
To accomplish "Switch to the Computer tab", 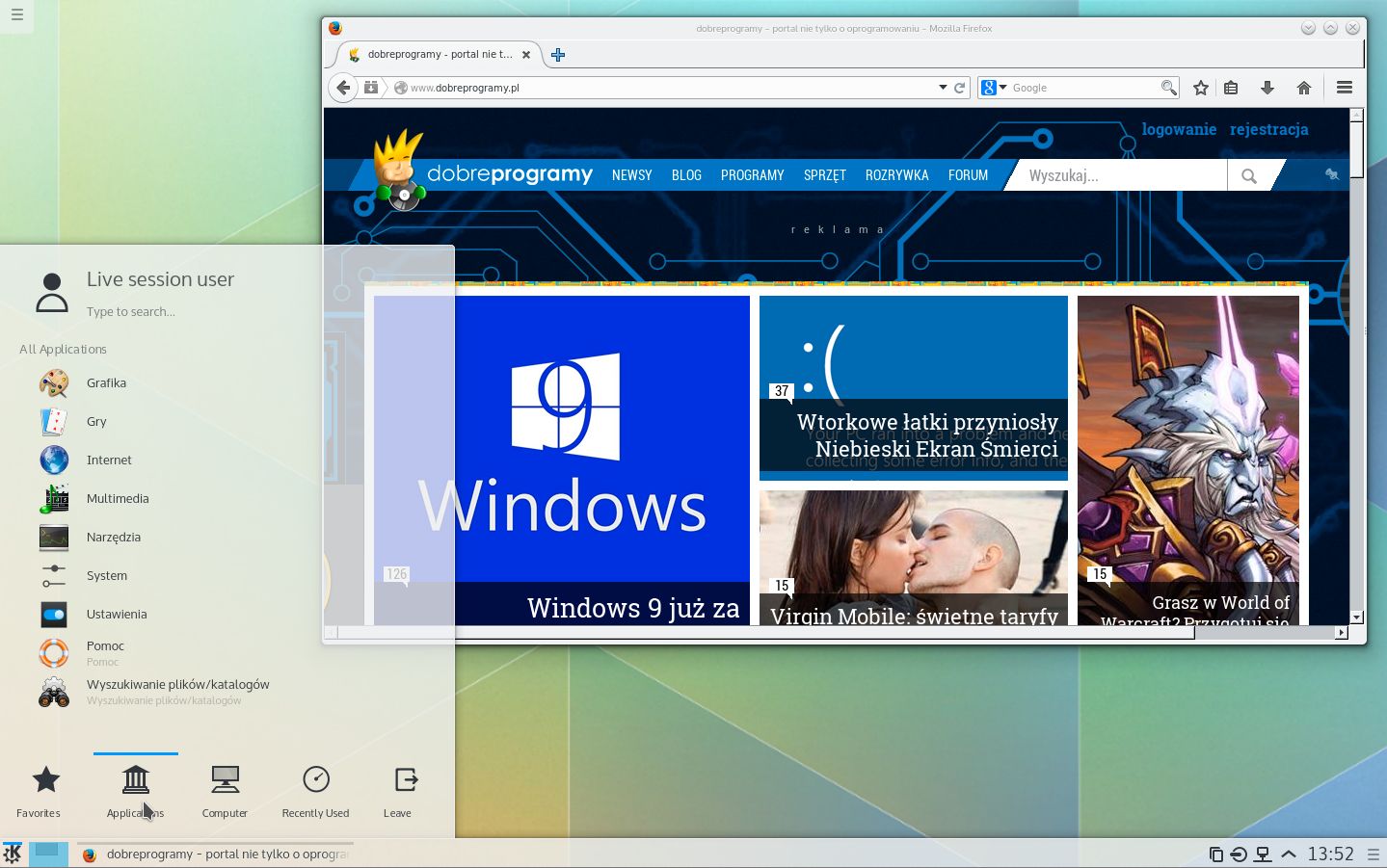I will pos(225,792).
